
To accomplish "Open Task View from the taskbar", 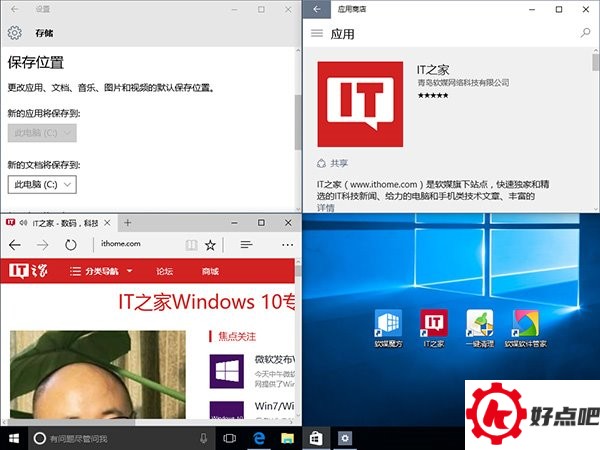I will (x=229, y=438).
